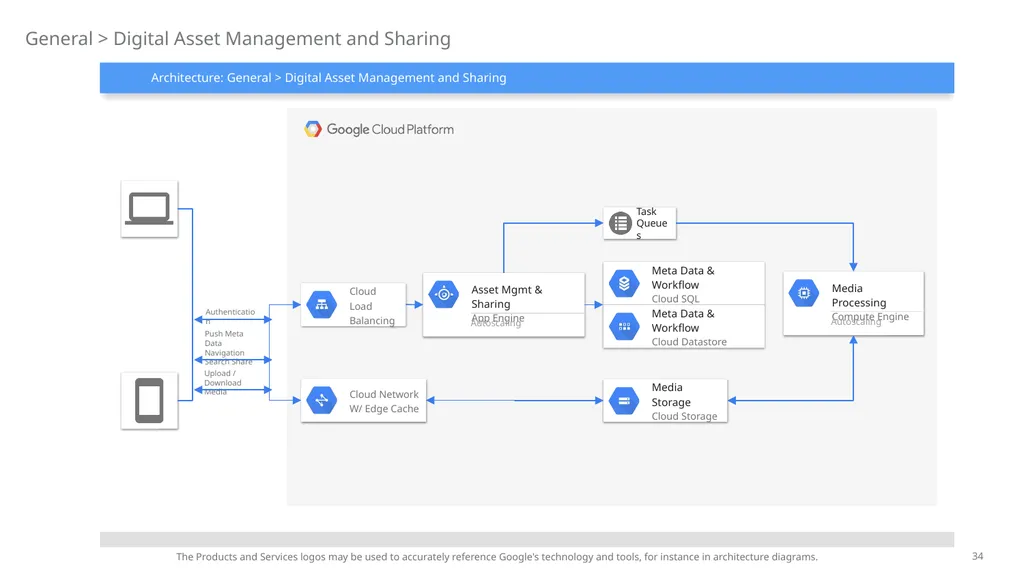Screen dimensions: 1024x576
Task: Click the Google Cloud Platform text
Action: coord(390,129)
